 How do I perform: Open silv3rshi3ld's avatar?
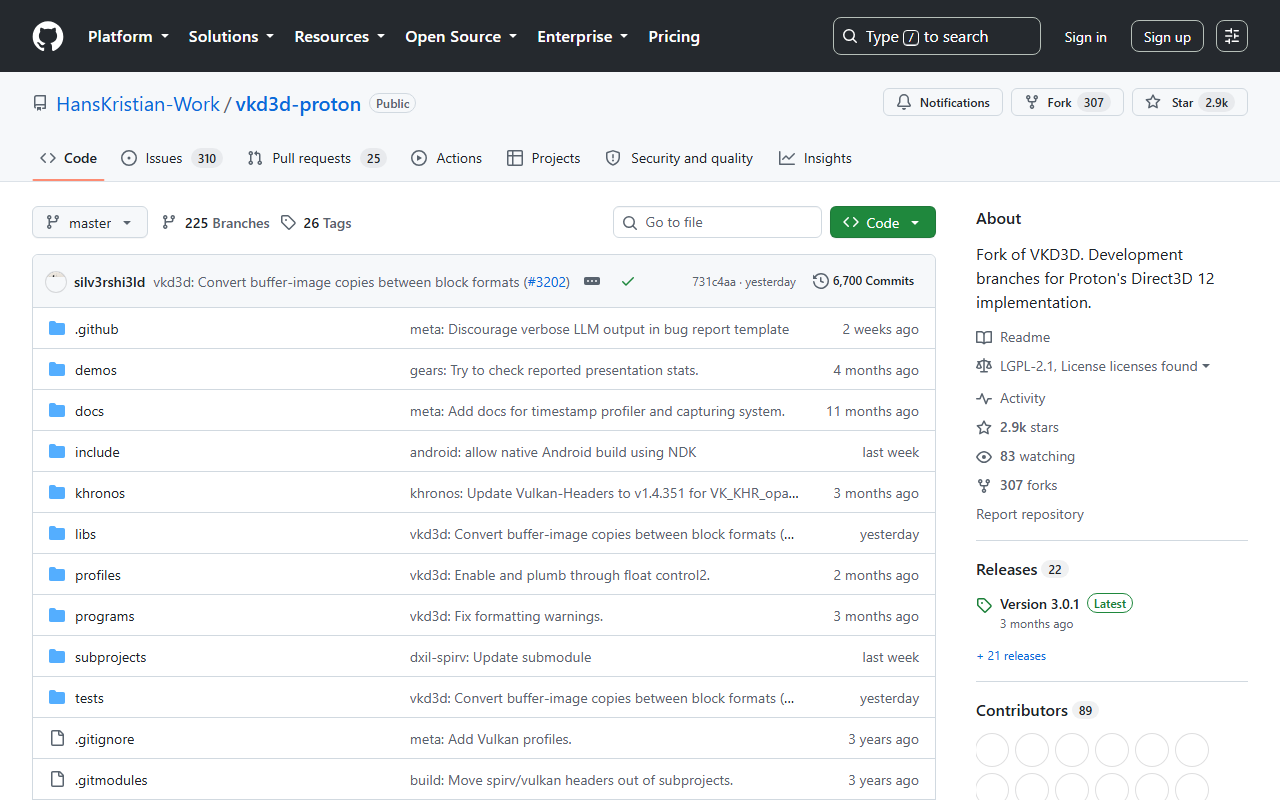click(x=56, y=282)
